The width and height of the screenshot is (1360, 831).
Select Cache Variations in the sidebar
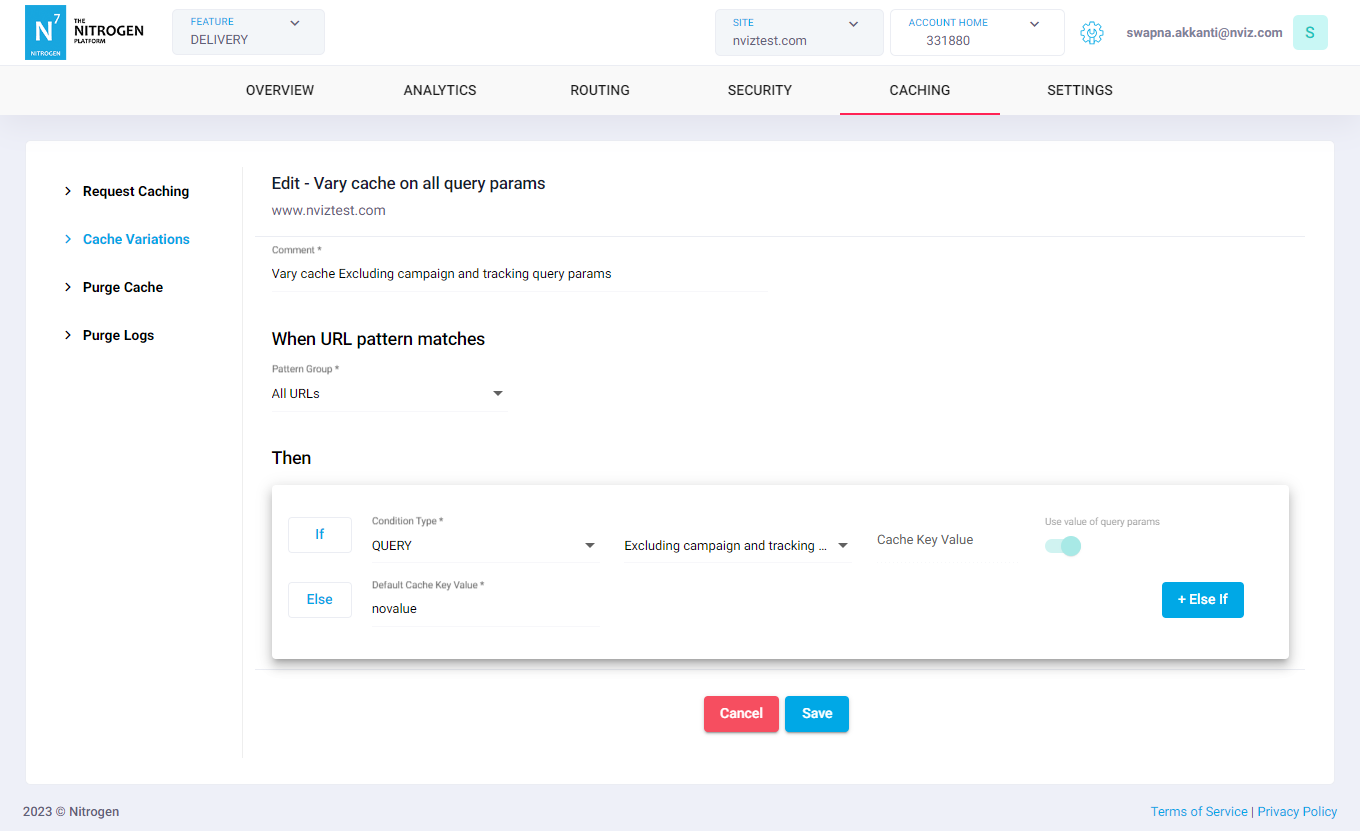(x=136, y=239)
